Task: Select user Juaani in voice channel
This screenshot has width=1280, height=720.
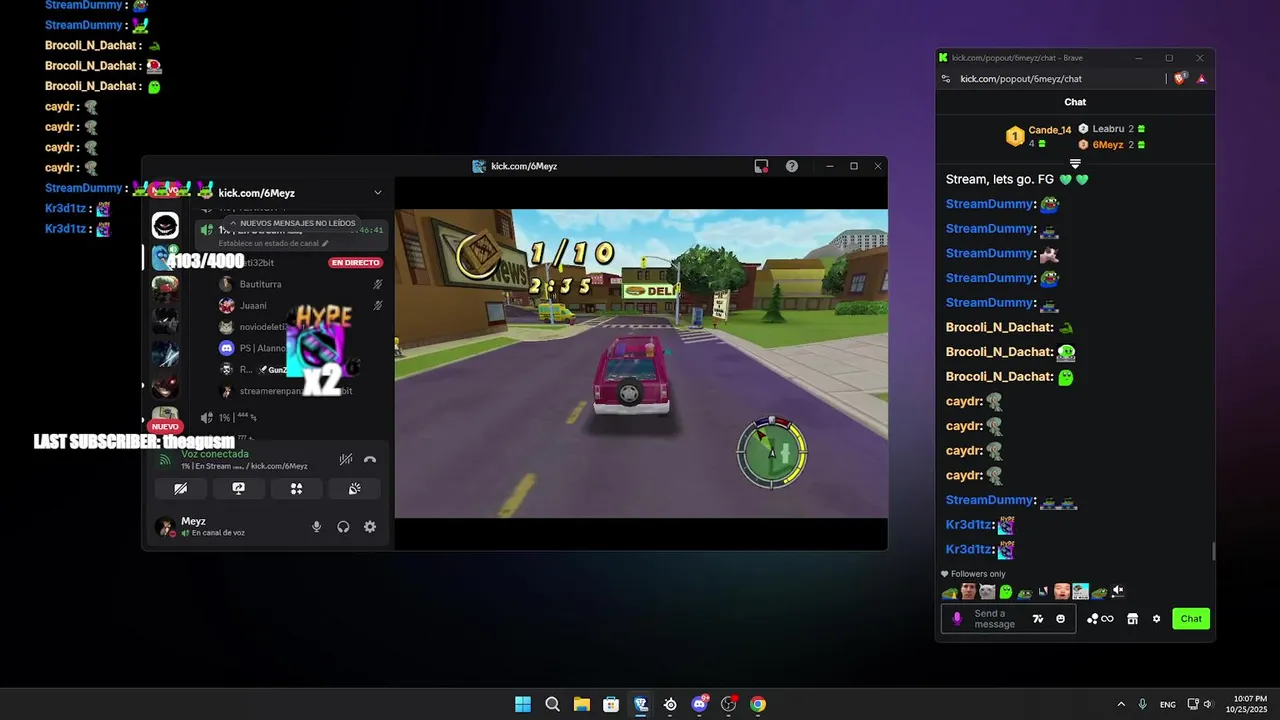Action: point(253,305)
